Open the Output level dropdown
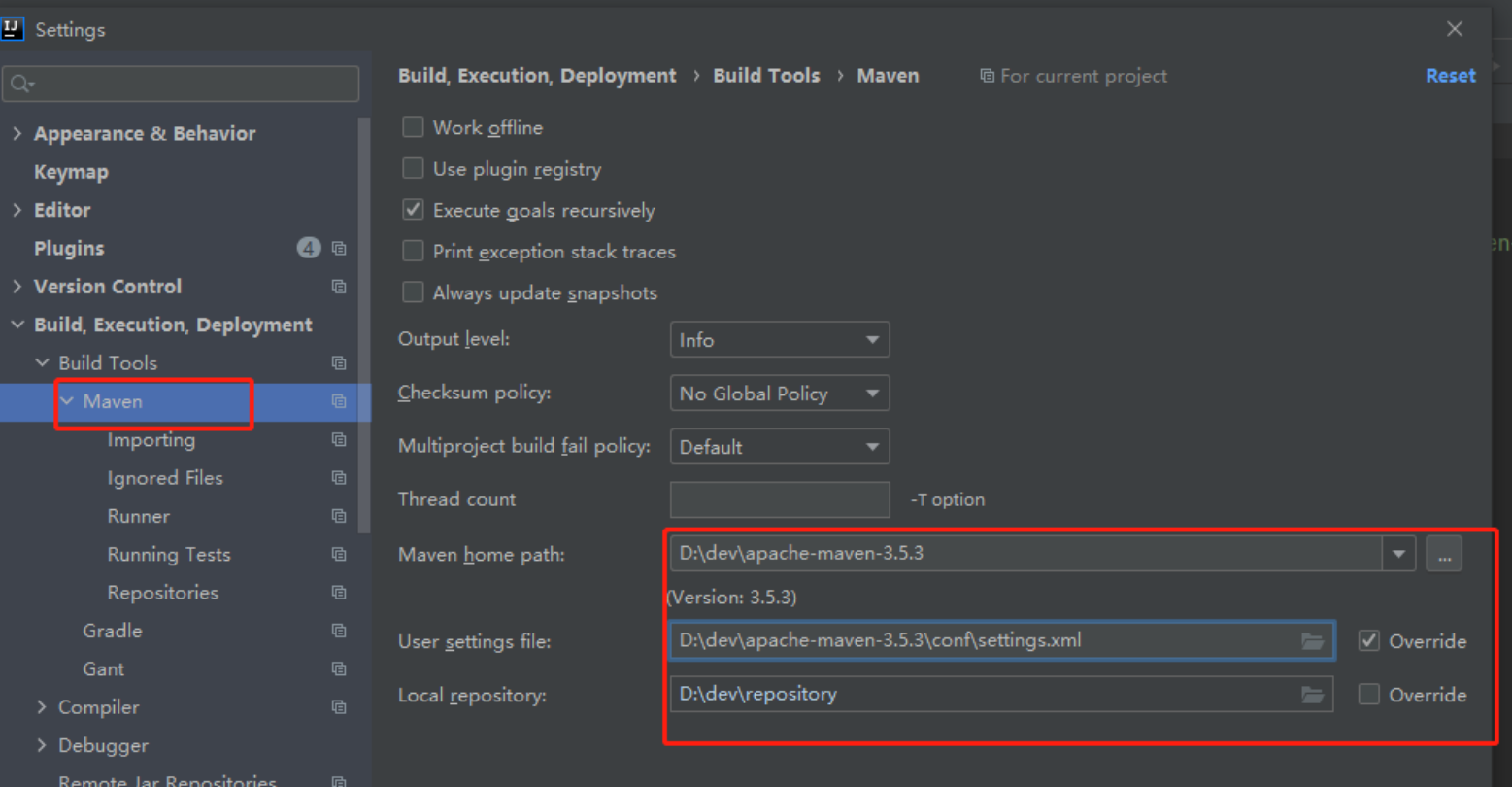 pyautogui.click(x=779, y=340)
